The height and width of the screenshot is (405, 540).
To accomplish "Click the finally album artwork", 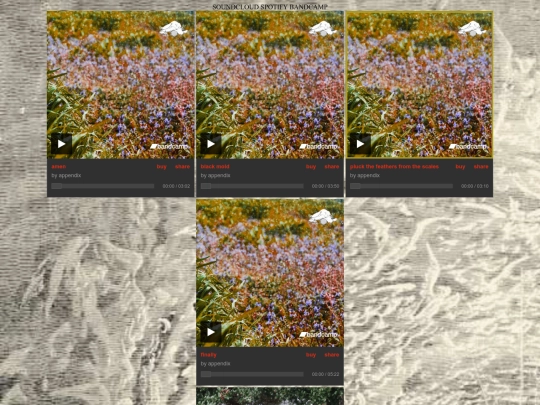I will pyautogui.click(x=270, y=273).
